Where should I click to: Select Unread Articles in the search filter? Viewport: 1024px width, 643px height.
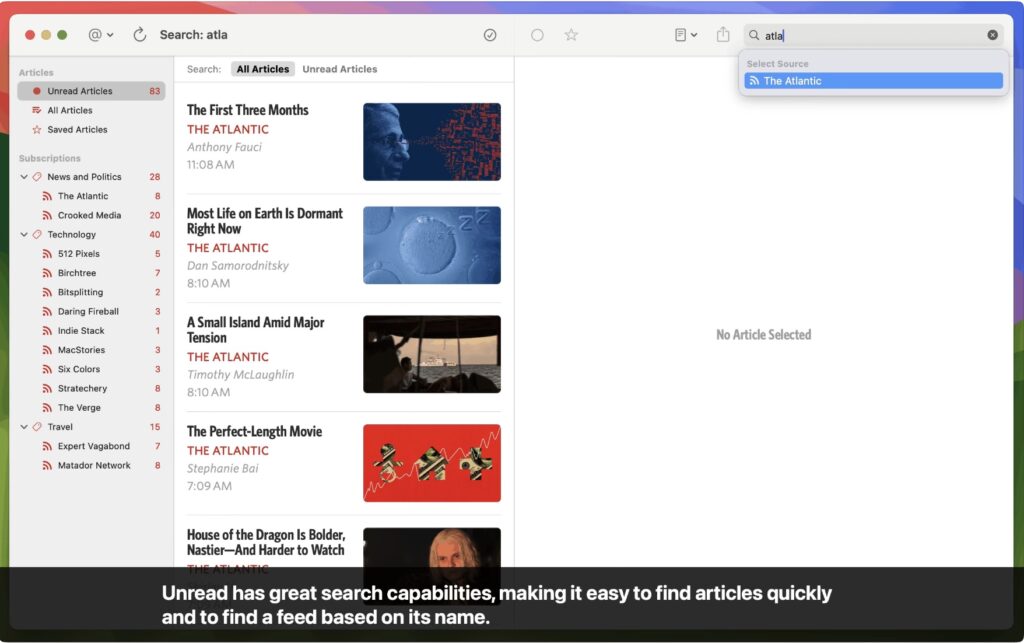338,69
